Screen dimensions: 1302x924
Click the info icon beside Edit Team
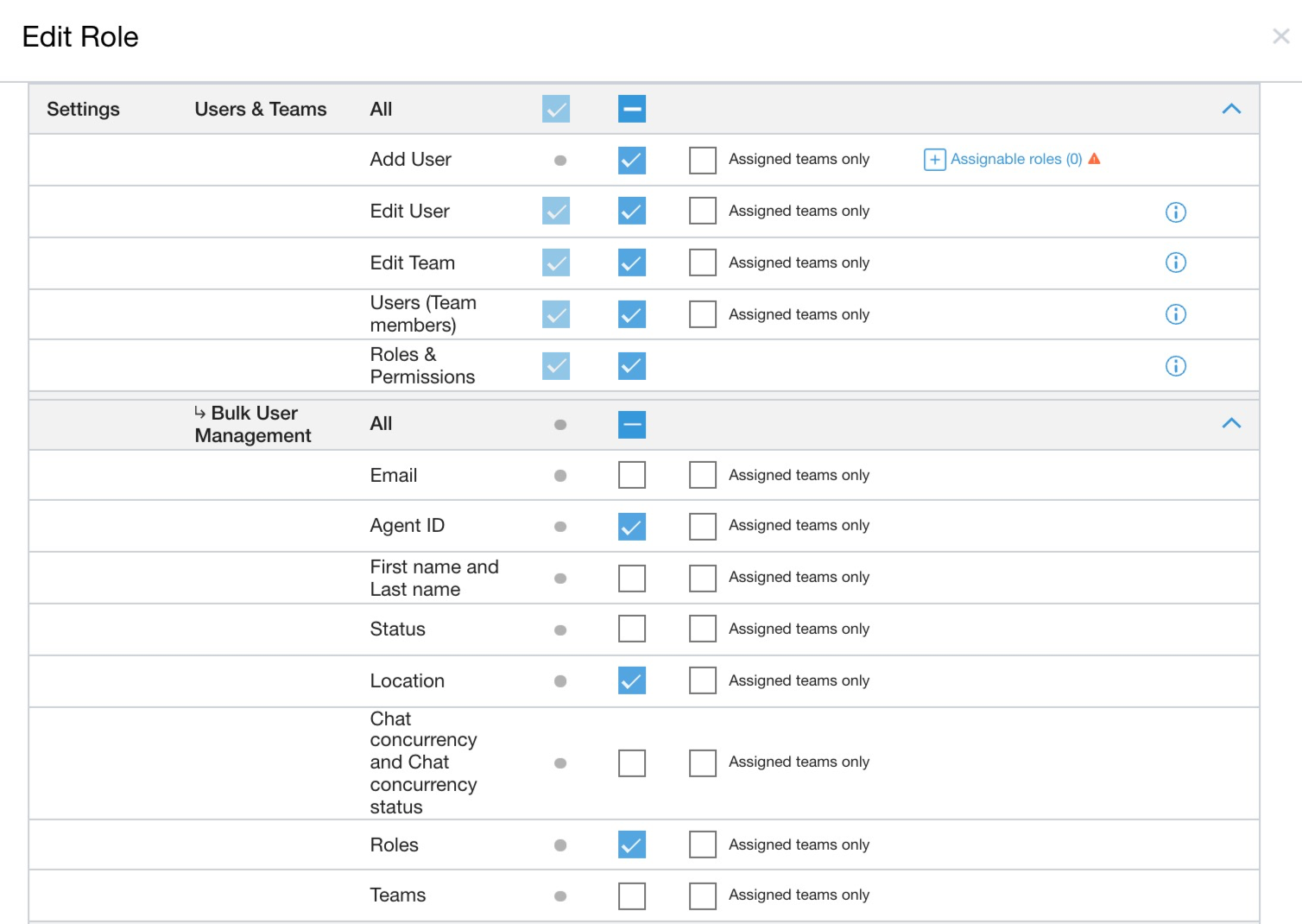pyautogui.click(x=1175, y=263)
